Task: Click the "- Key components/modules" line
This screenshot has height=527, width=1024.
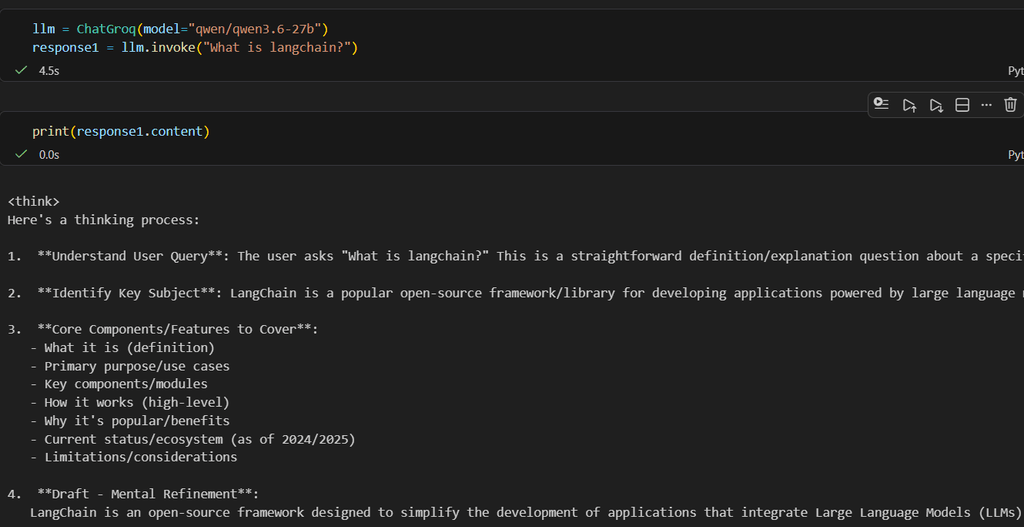Action: pos(118,384)
